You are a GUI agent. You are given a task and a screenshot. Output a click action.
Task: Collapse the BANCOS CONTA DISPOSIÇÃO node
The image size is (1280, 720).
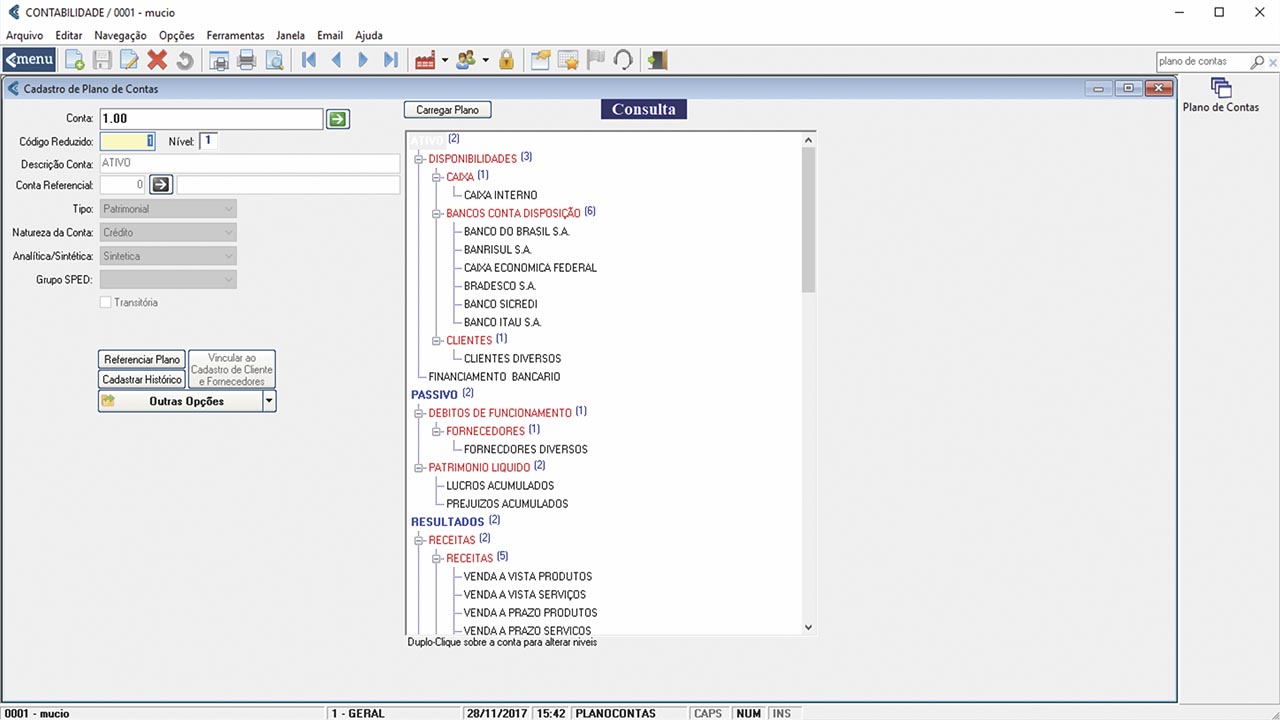(438, 213)
